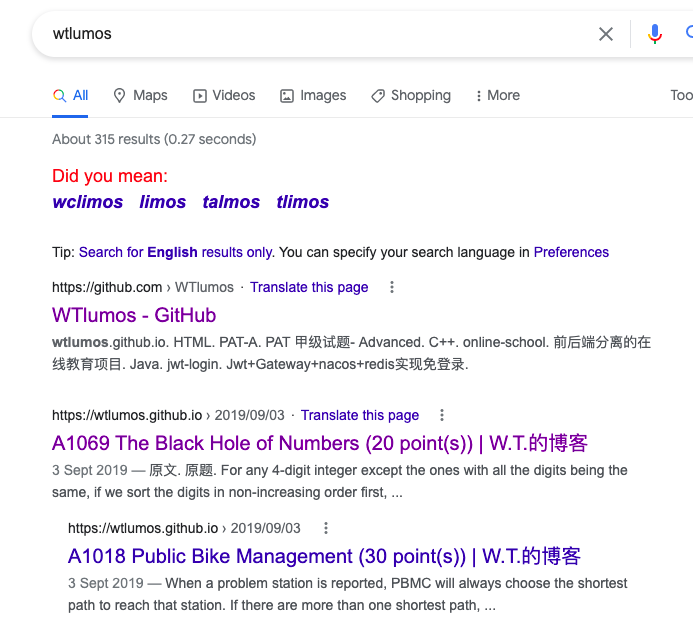693x637 pixels.
Task: Switch to the Videos tab
Action: (224, 95)
